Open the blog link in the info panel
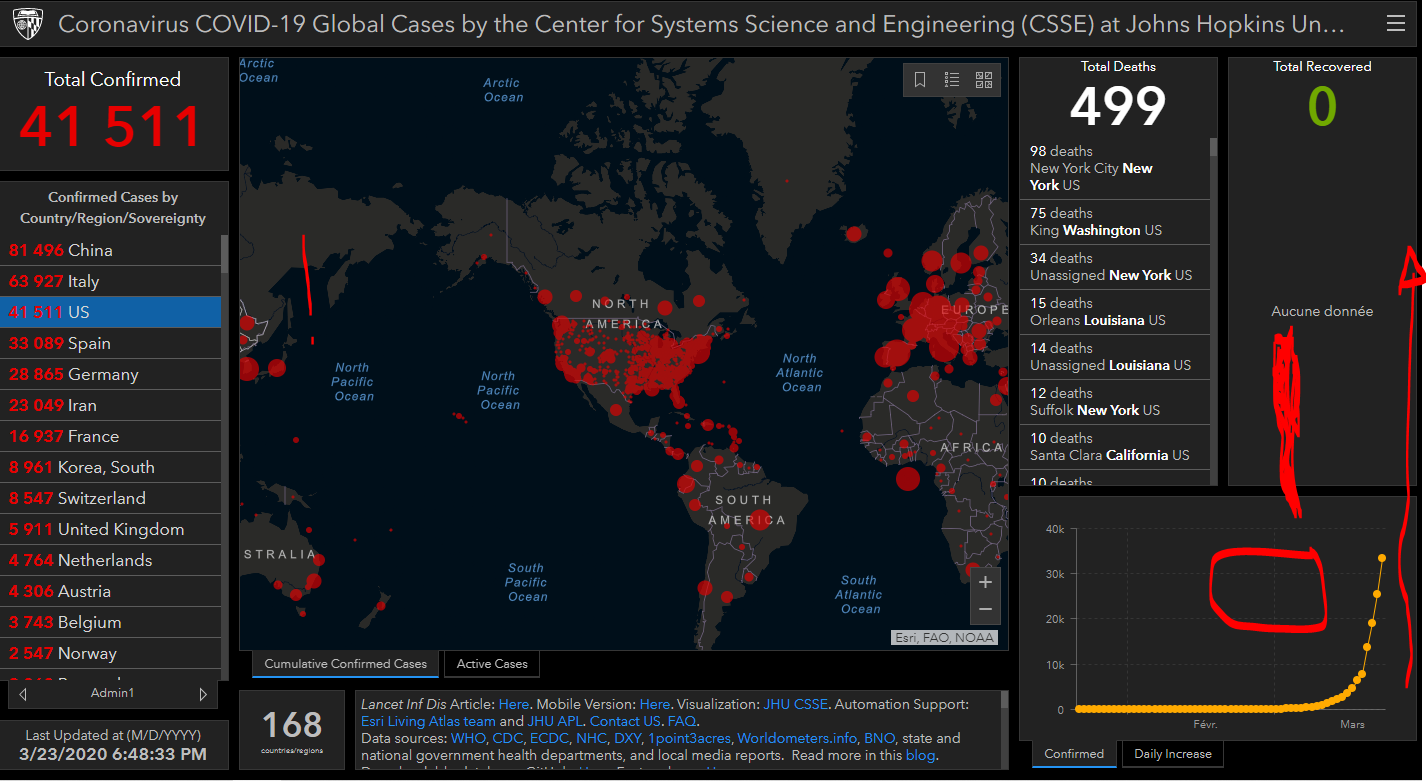Viewport: 1426px width, 781px height. pyautogui.click(x=920, y=755)
